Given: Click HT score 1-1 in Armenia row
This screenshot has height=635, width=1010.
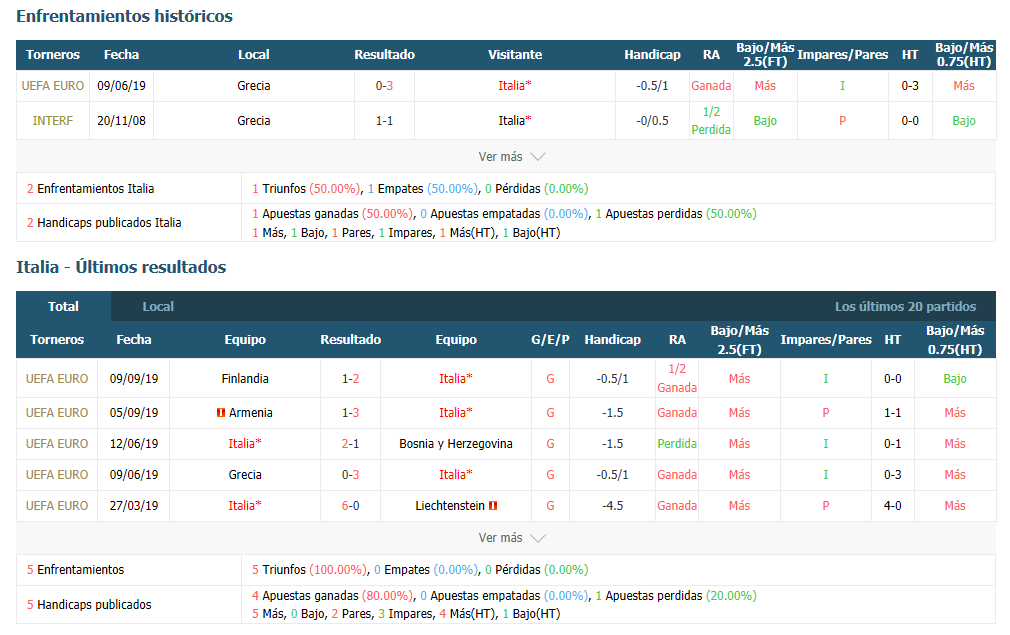Looking at the screenshot, I should click(x=893, y=413).
